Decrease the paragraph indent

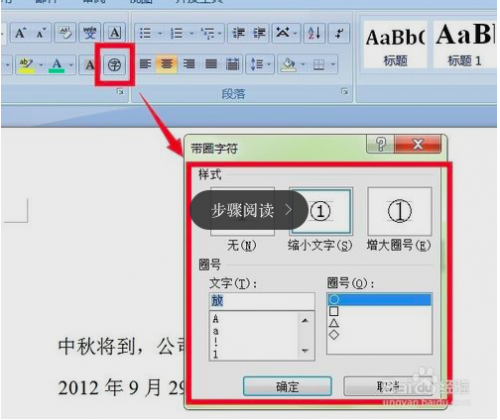[238, 33]
